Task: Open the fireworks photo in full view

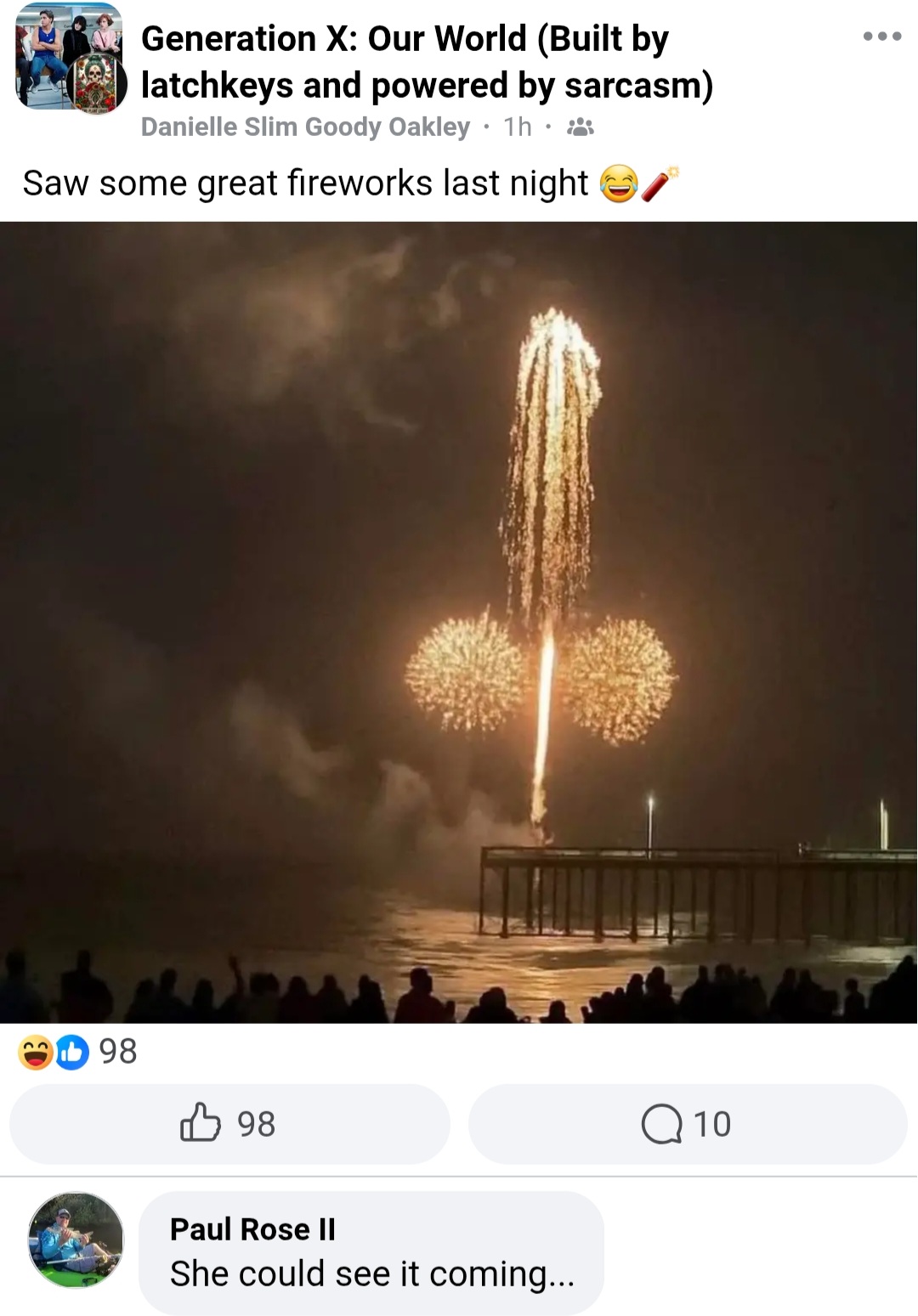Action: [459, 622]
